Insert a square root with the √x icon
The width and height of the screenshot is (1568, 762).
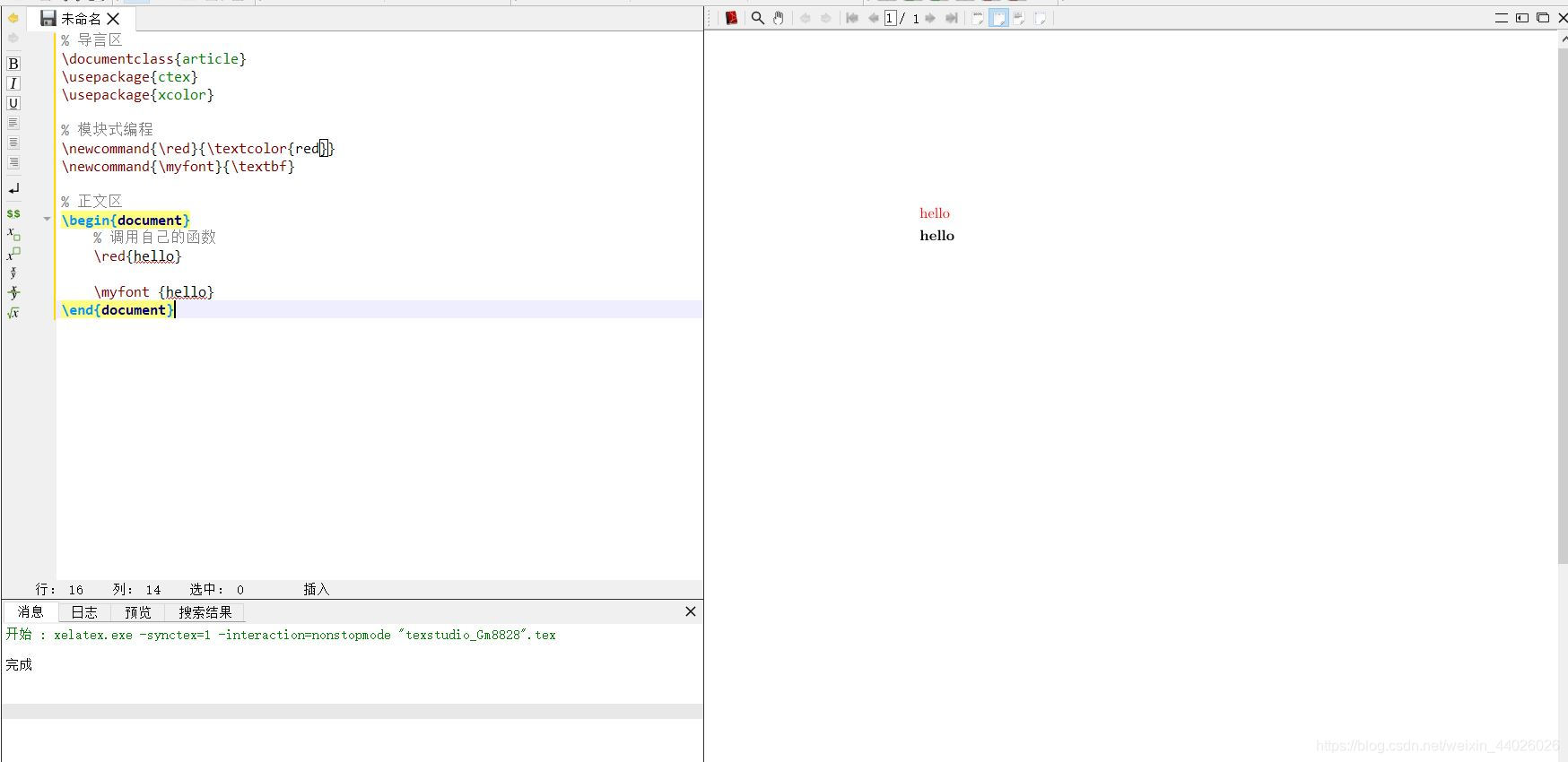coord(13,313)
